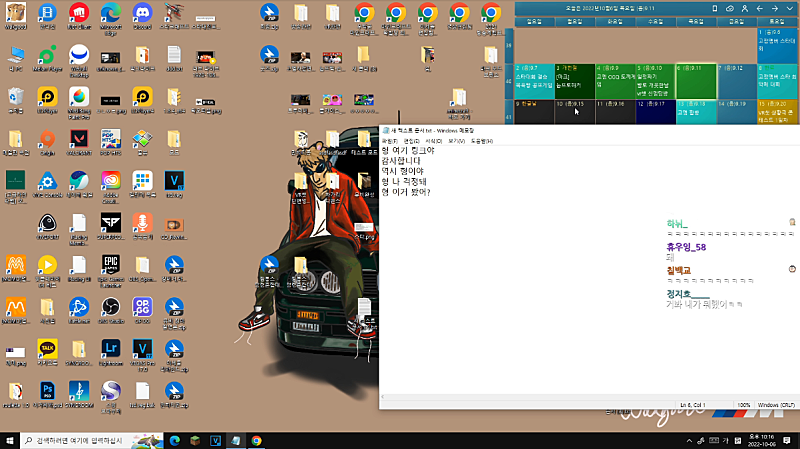Viewport: 800px width, 449px height.
Task: Open the Windows Start menu
Action: coord(11,440)
